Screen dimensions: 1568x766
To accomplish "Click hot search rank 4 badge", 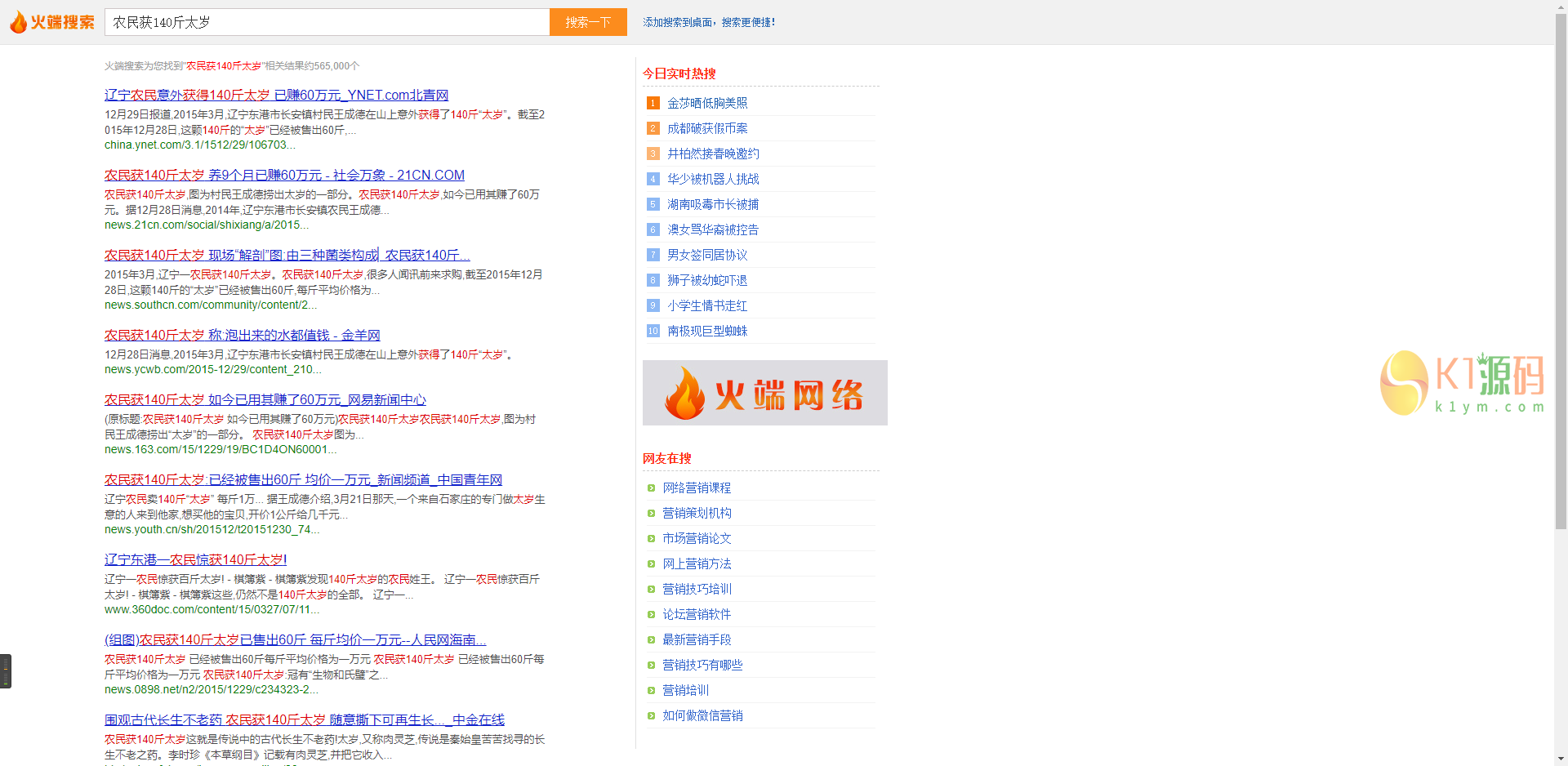I will point(653,179).
